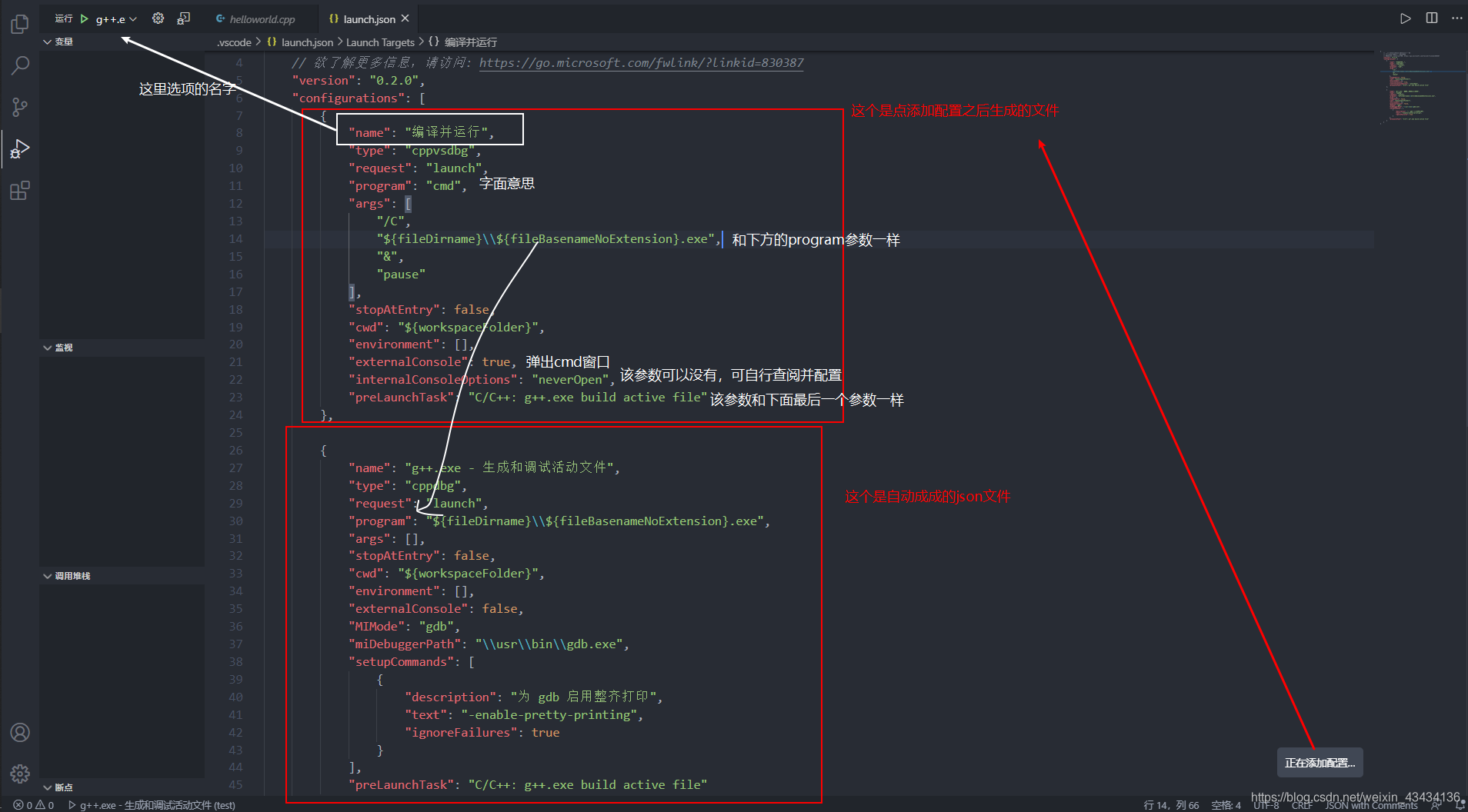This screenshot has height=812, width=1468.
Task: Open the Run and Debug view
Action: [x=20, y=148]
